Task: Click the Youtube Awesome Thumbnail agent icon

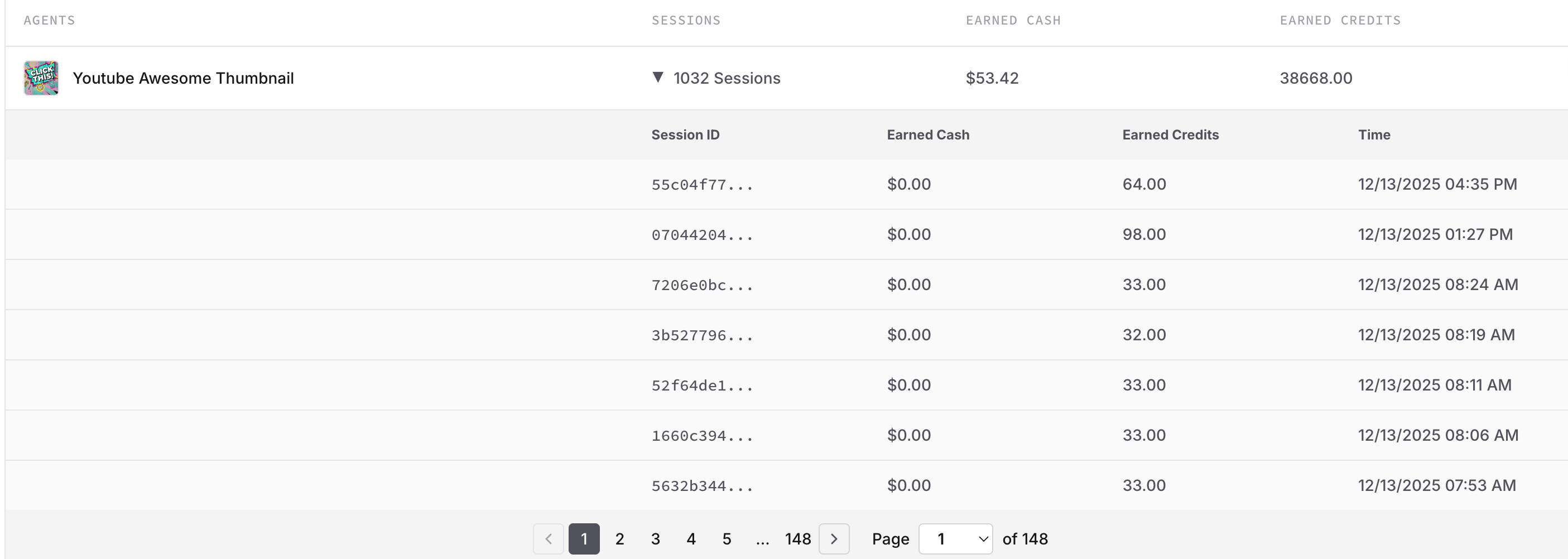Action: (41, 78)
